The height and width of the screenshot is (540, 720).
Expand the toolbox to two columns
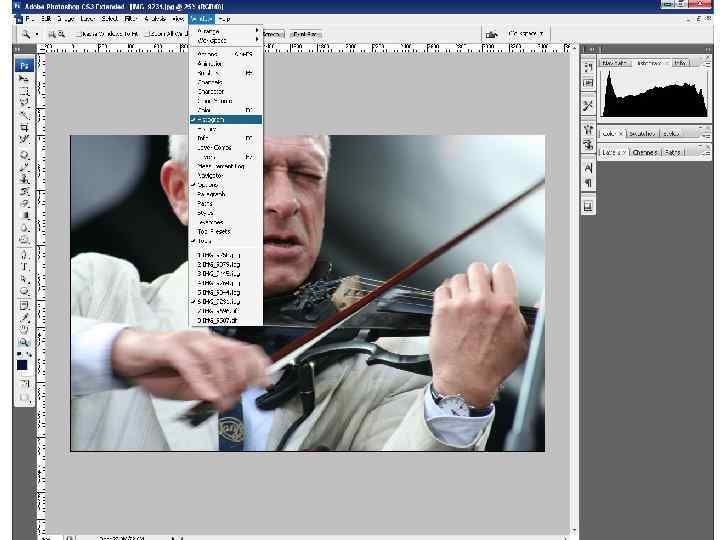[x=17, y=49]
